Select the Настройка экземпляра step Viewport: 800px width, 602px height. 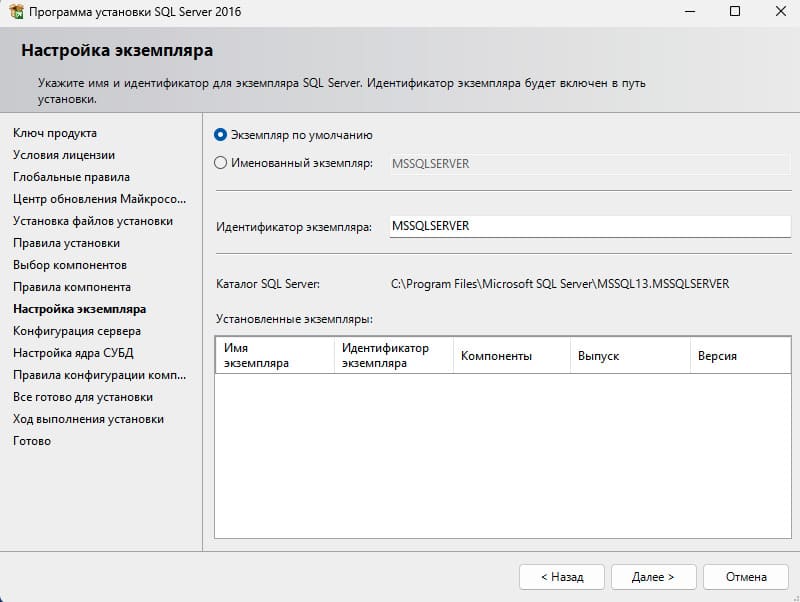(80, 309)
